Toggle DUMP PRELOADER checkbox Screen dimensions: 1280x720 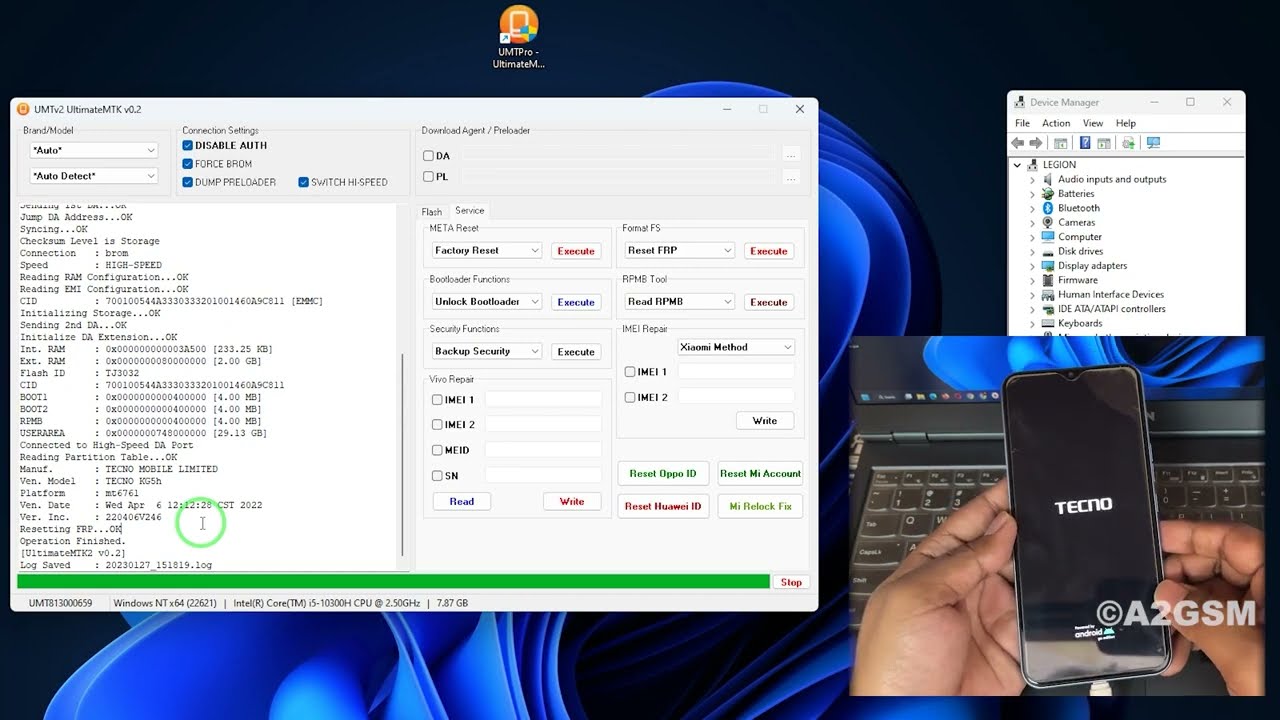(x=187, y=182)
